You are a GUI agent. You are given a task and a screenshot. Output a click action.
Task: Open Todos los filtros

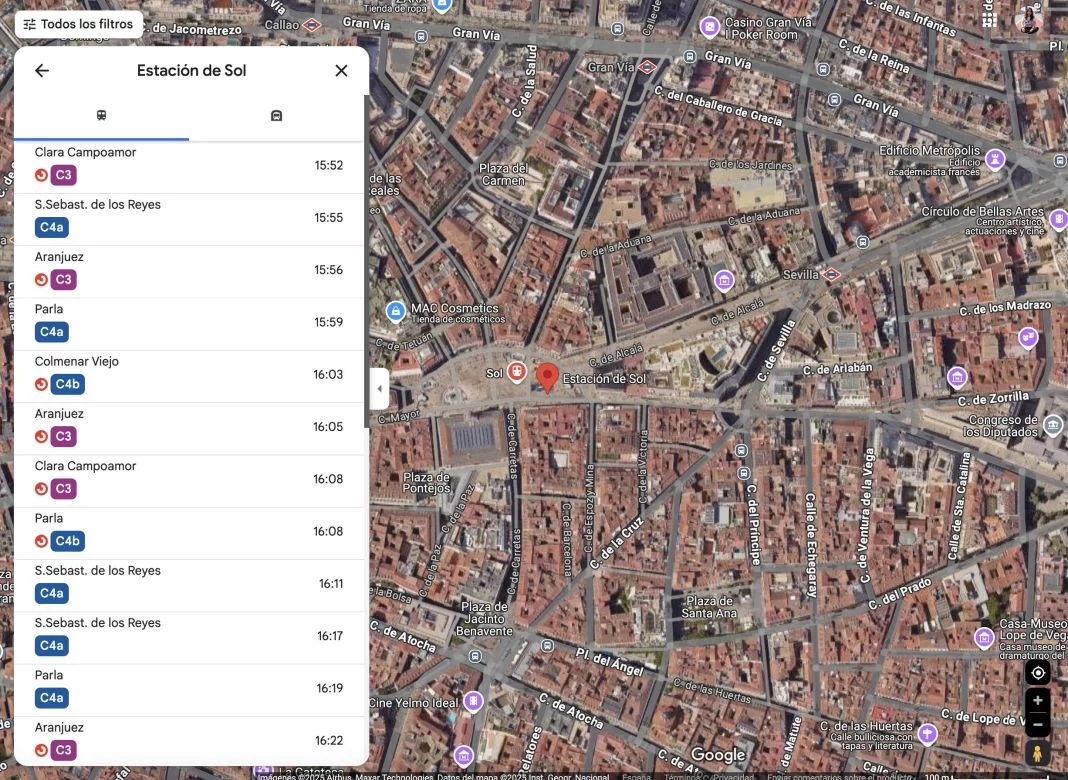coord(78,24)
